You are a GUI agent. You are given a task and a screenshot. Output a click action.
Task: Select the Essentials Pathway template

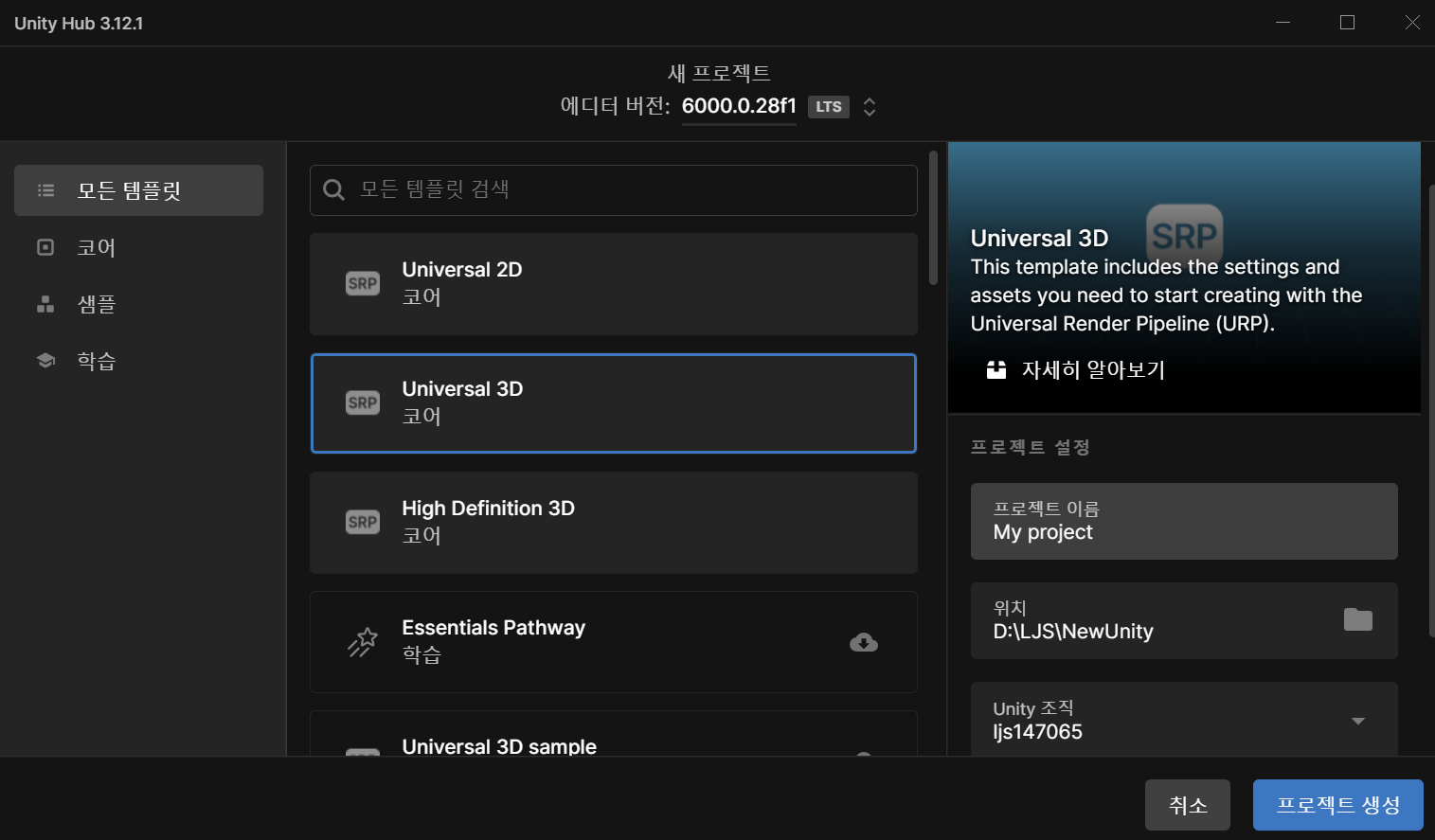(614, 642)
